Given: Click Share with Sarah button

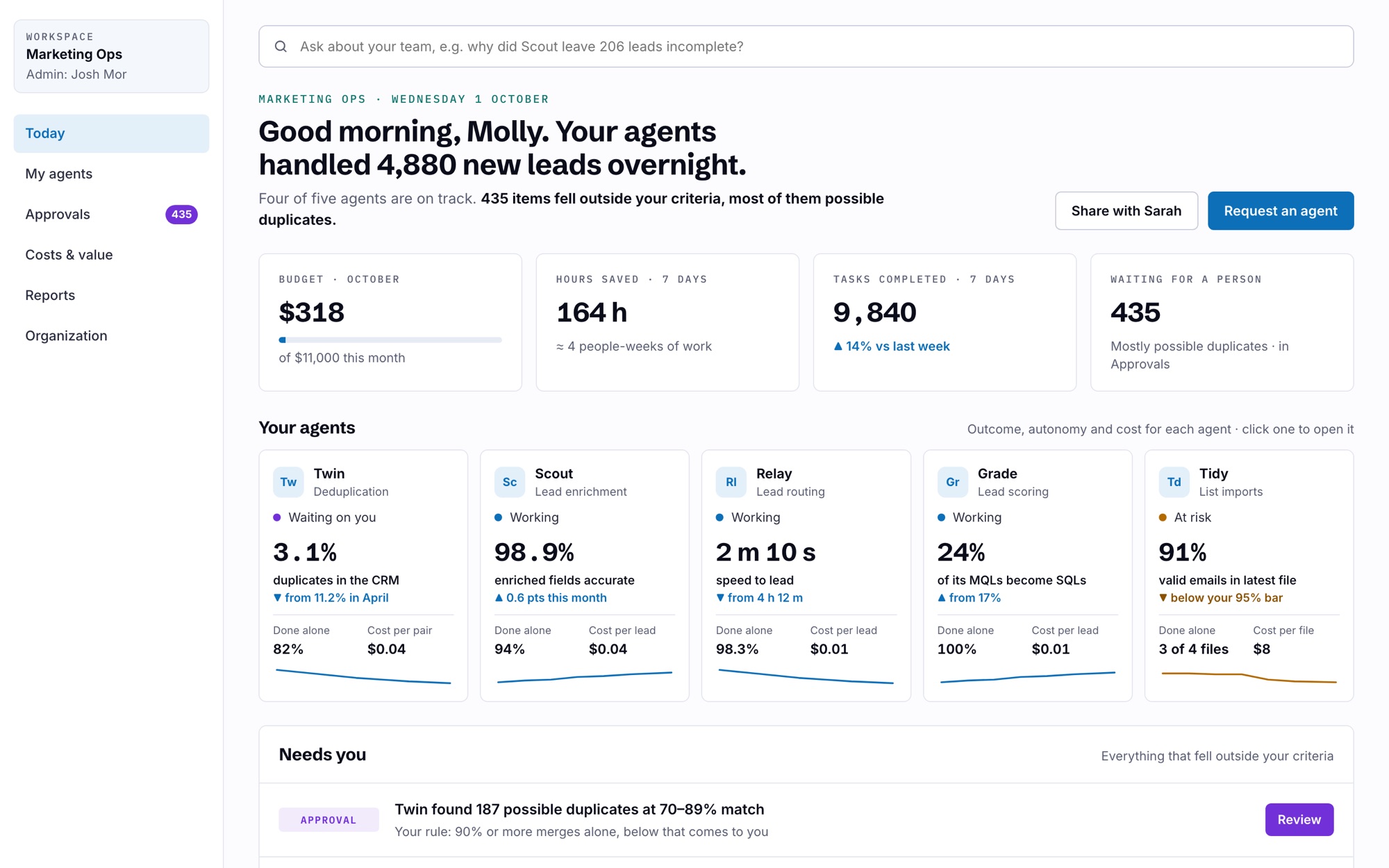Looking at the screenshot, I should [x=1126, y=211].
